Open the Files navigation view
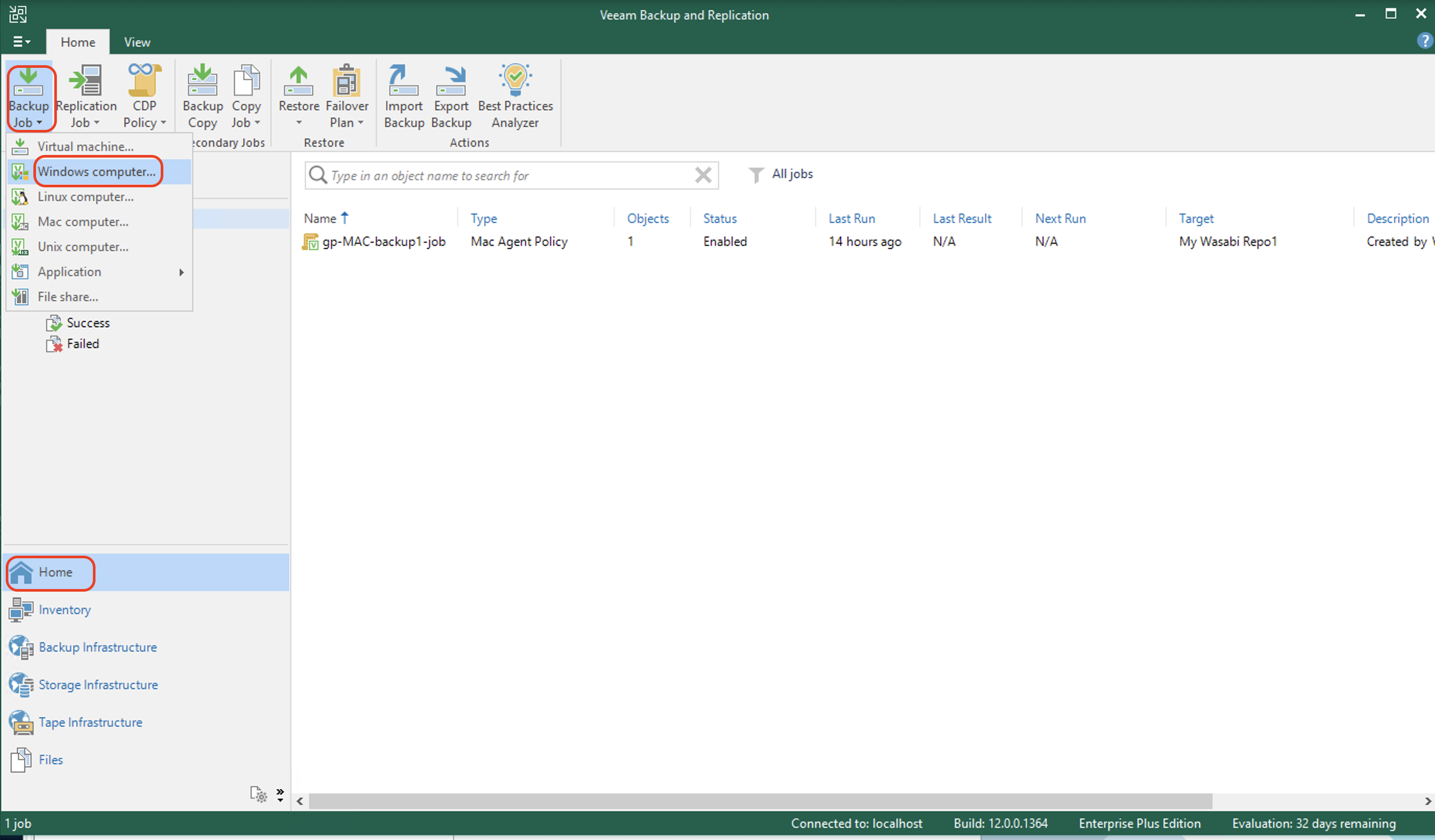Screen dimensions: 1435x840 [x=146, y=760]
